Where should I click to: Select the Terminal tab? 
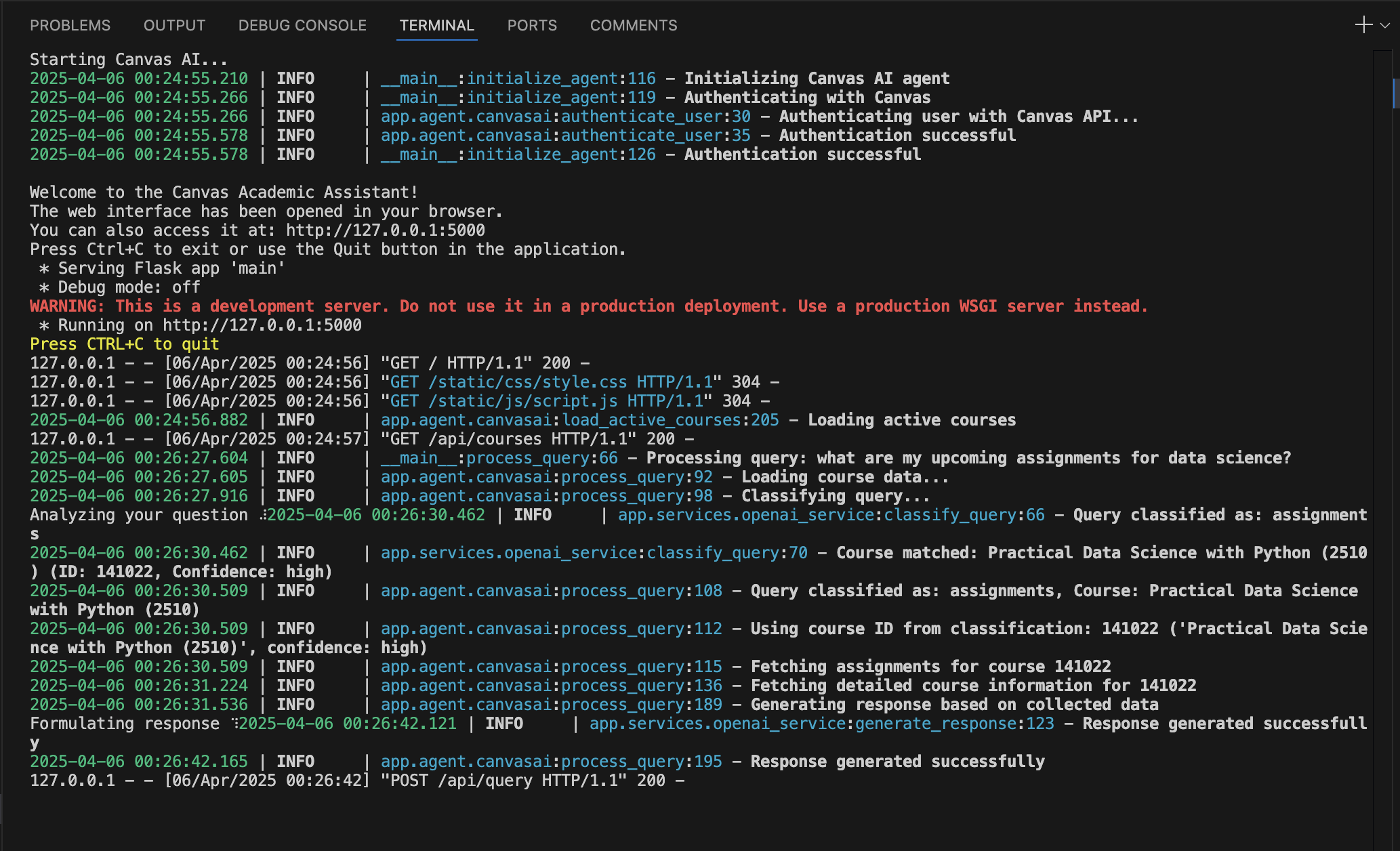tap(436, 25)
